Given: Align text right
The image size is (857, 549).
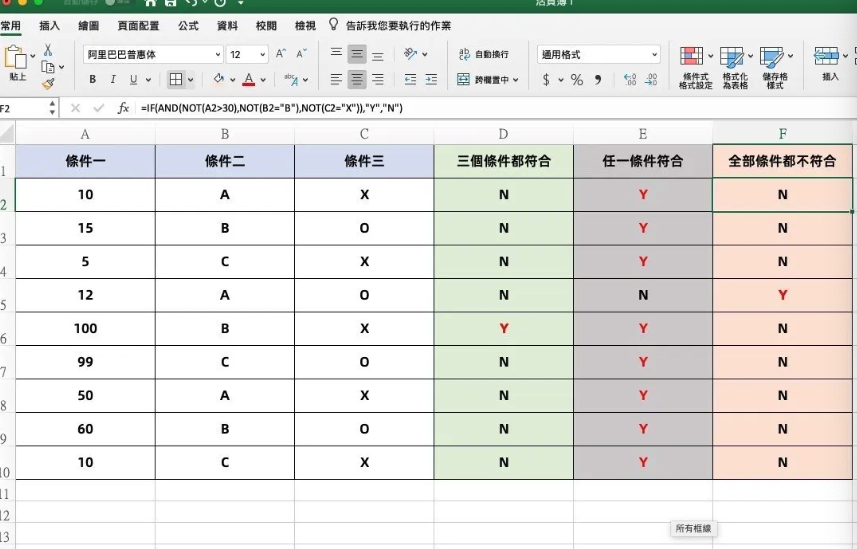Looking at the screenshot, I should coord(378,79).
